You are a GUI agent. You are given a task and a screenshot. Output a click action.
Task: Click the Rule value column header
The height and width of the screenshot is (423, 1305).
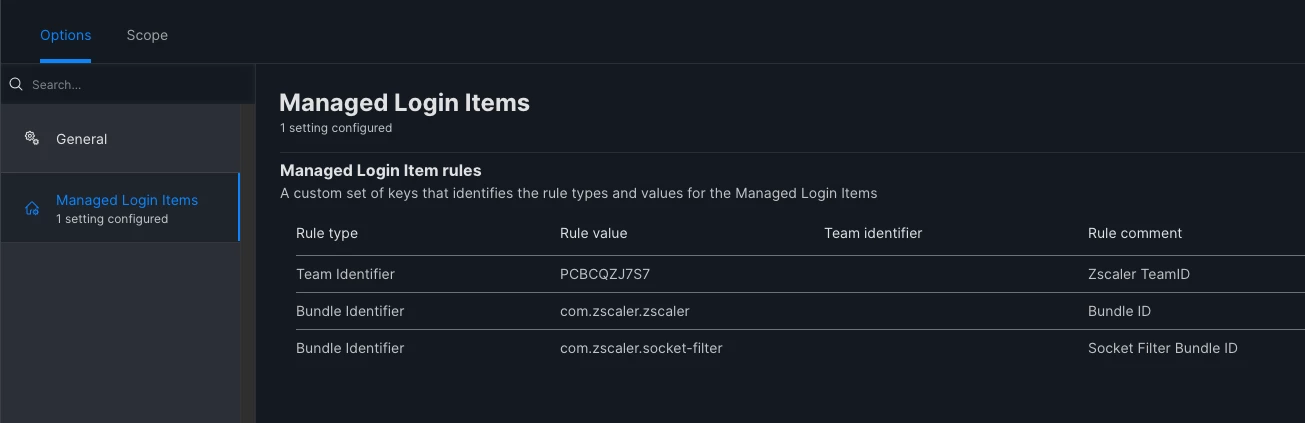[594, 233]
